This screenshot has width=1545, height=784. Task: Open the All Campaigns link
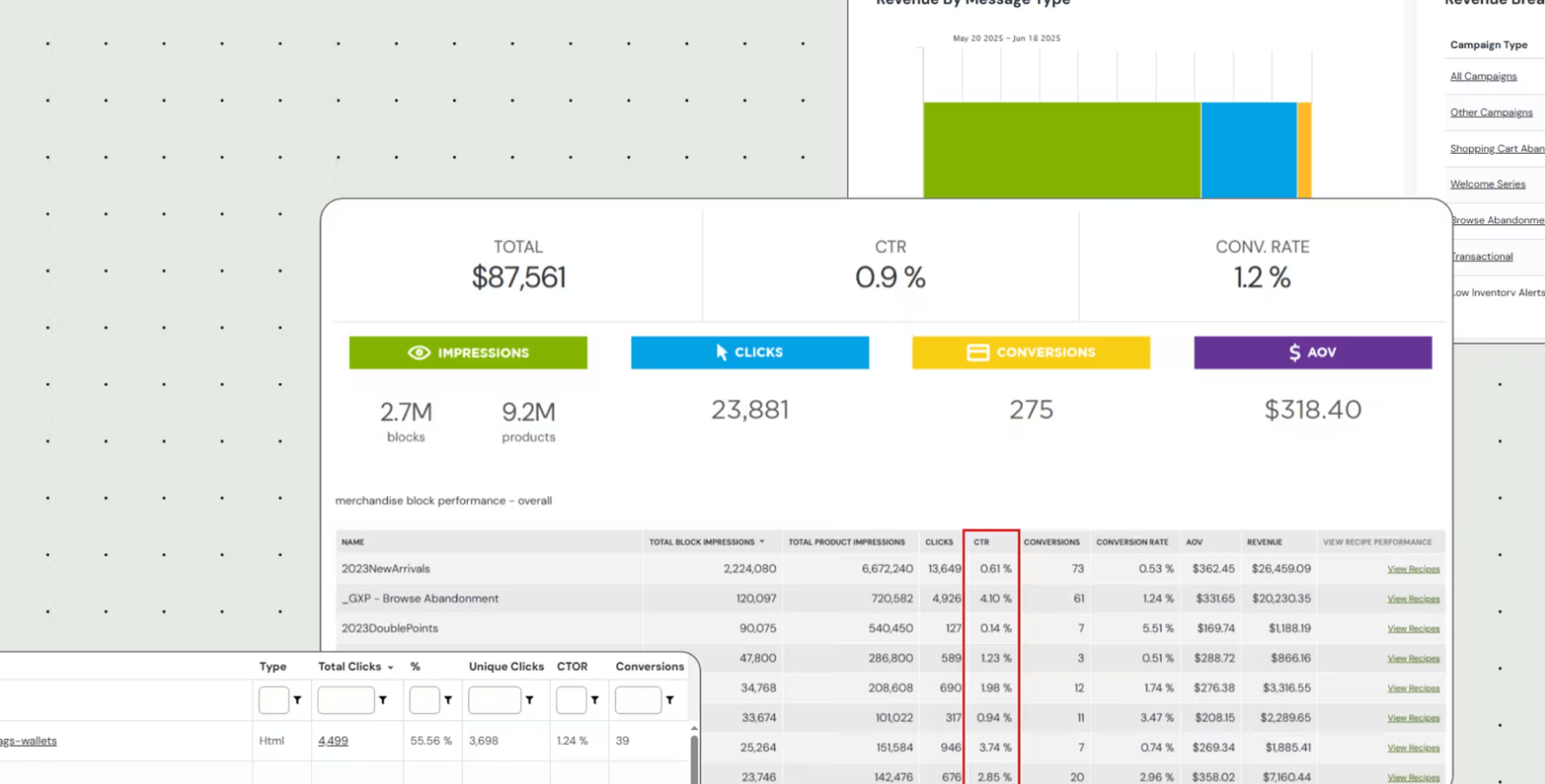point(1483,76)
